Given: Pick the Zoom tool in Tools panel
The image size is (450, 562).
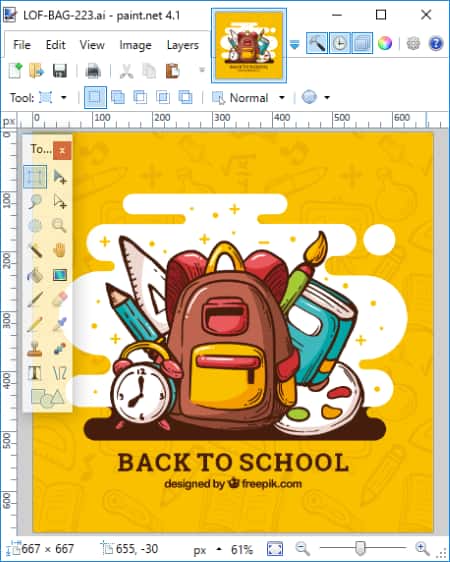Looking at the screenshot, I should click(x=59, y=226).
